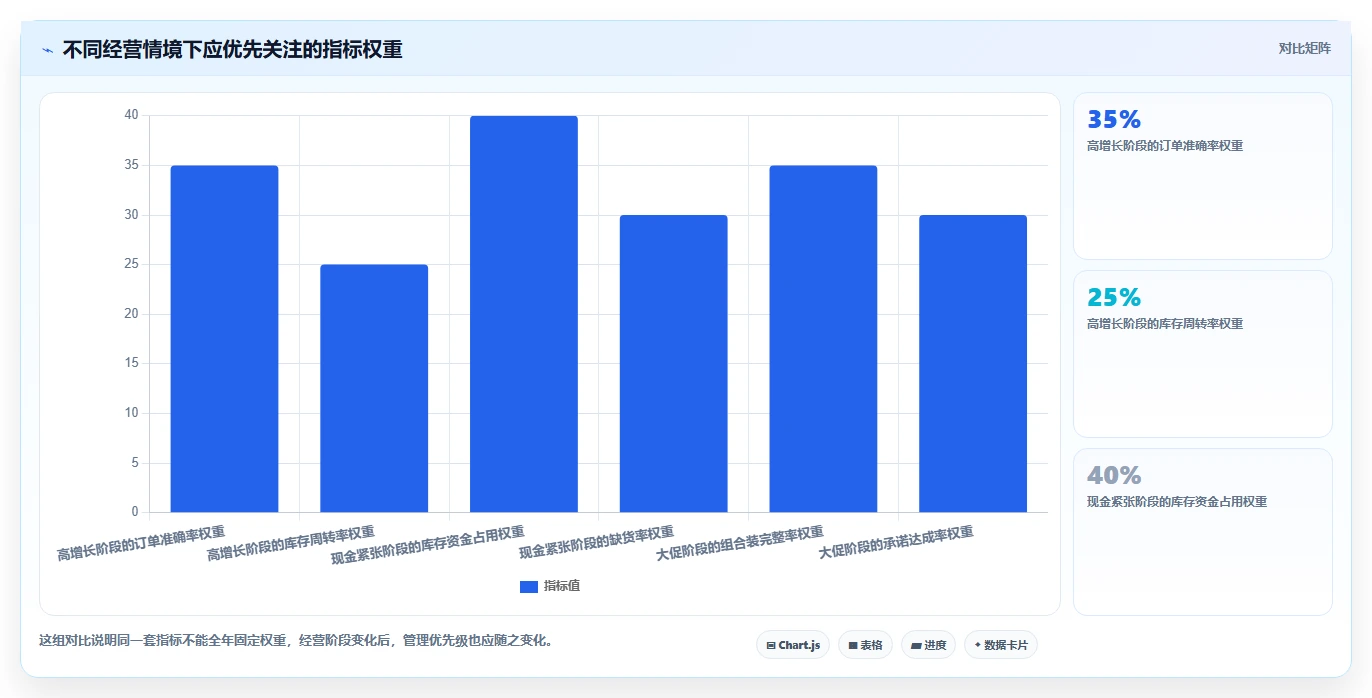Click x-axis label 大促阶段的组合装完整率权重

click(740, 544)
